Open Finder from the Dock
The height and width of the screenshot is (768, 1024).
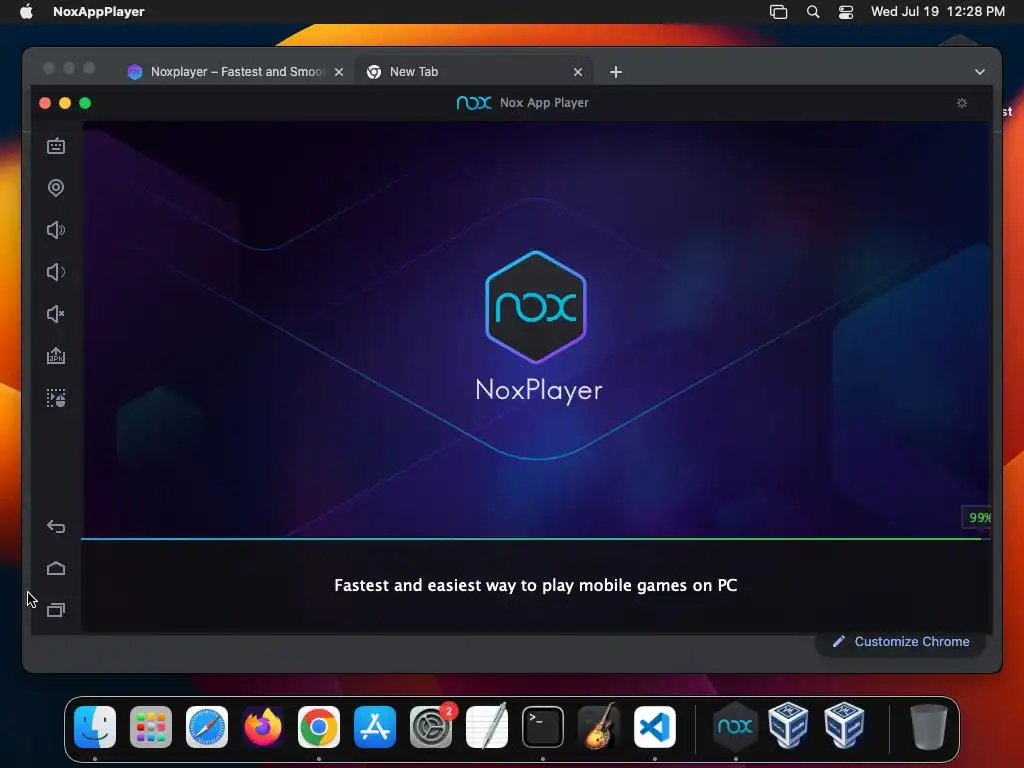click(95, 727)
